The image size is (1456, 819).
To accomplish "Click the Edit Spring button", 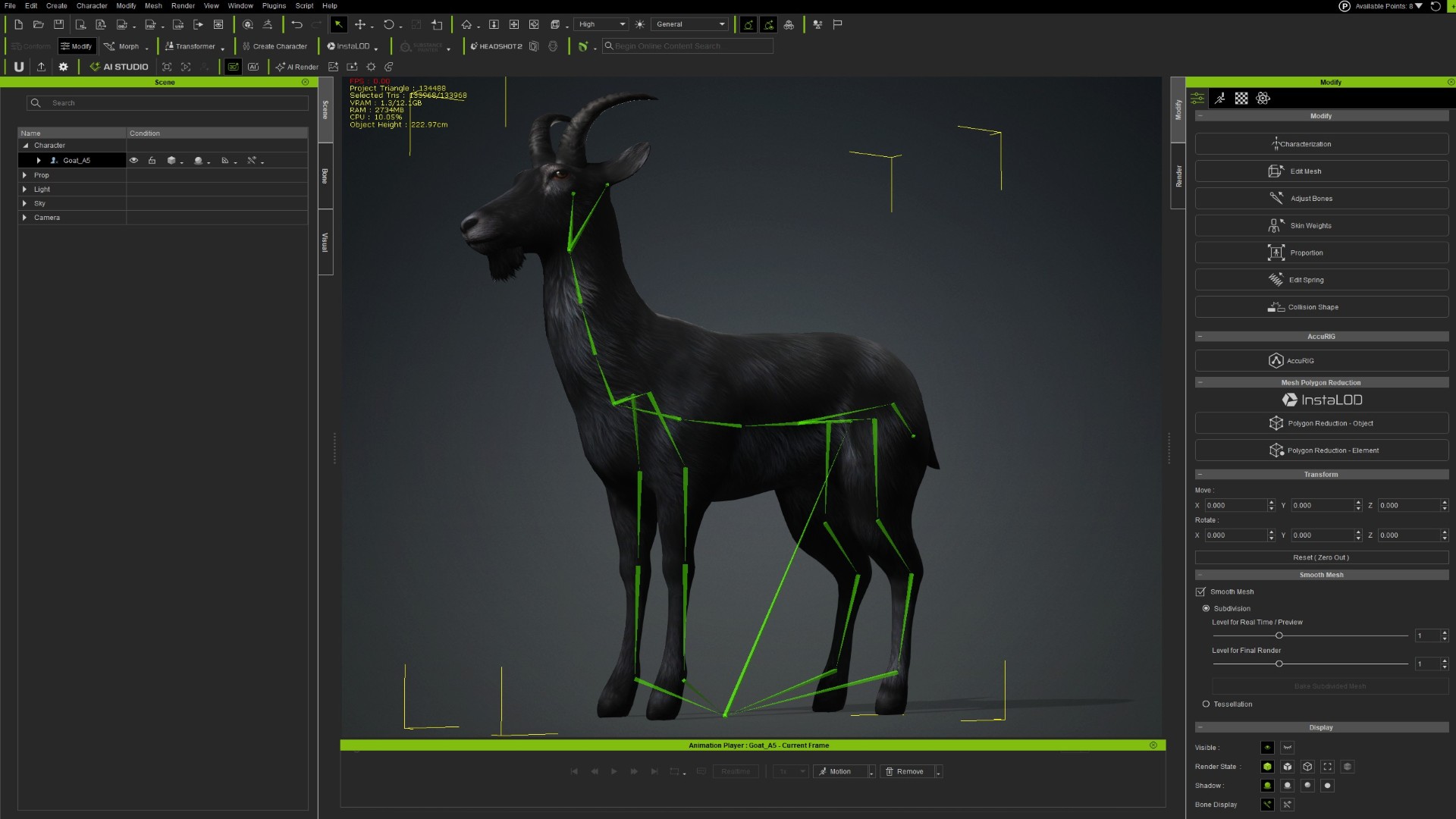I will pos(1322,280).
